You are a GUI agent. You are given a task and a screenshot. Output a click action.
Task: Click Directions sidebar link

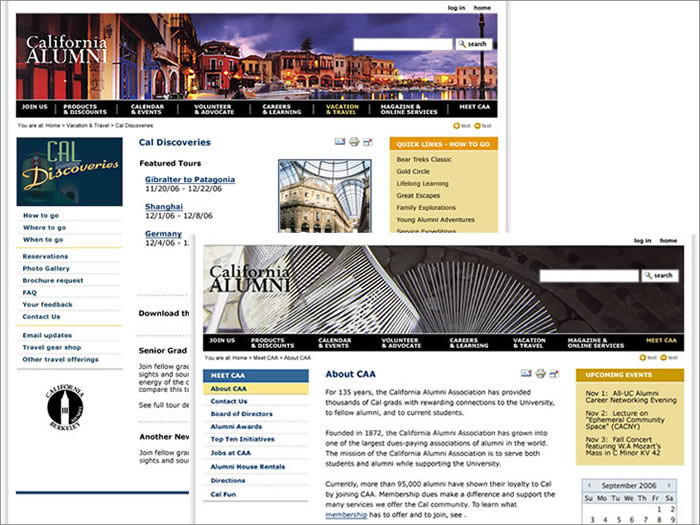(x=228, y=481)
